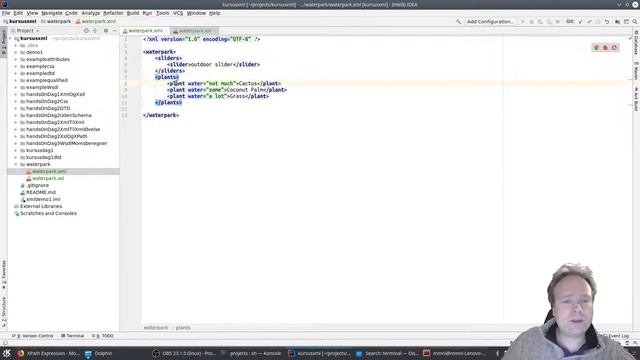Select the .gitignore file
Viewport: 640px width, 360px height.
point(37,185)
